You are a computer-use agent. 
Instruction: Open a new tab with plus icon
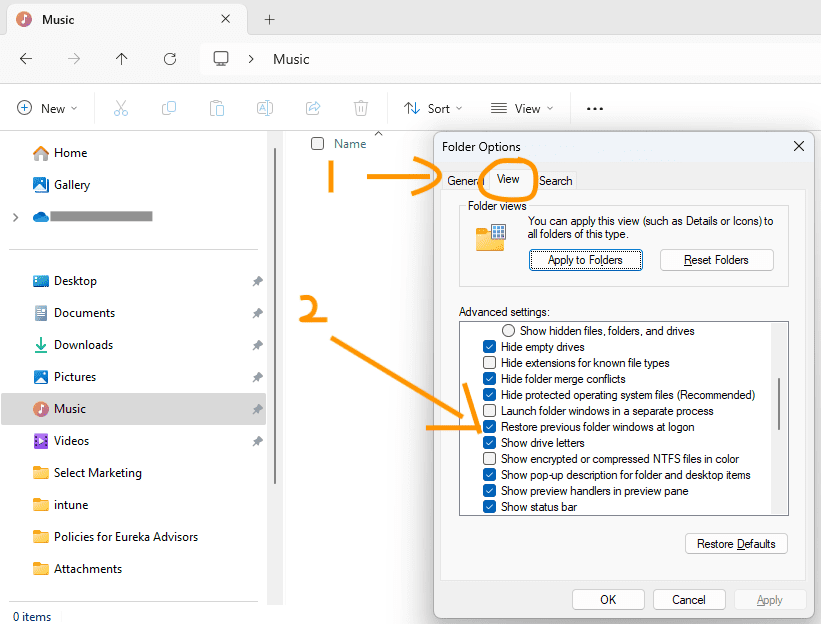click(269, 19)
